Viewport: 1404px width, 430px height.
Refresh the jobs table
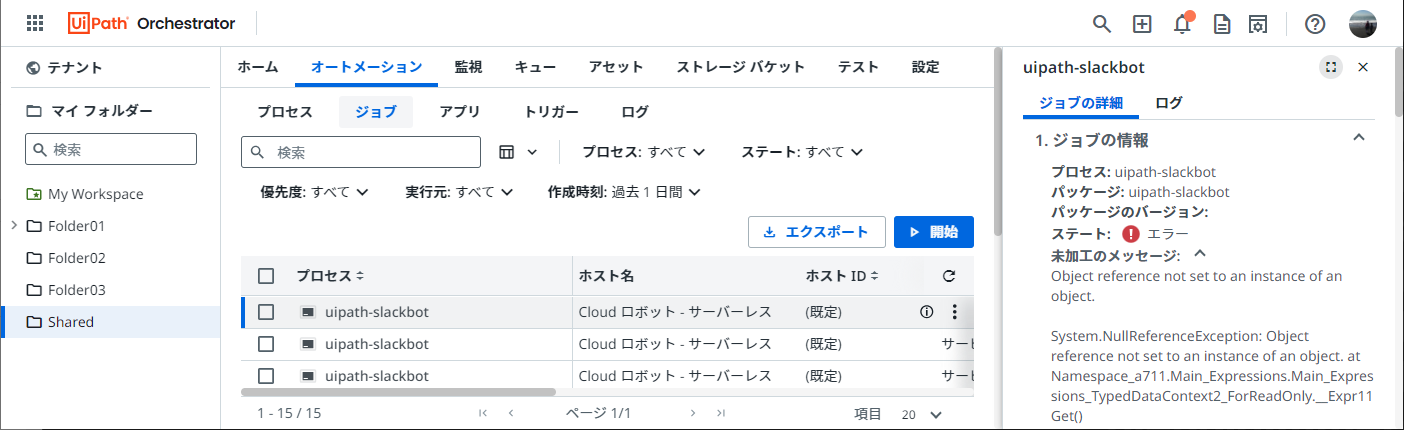[949, 276]
